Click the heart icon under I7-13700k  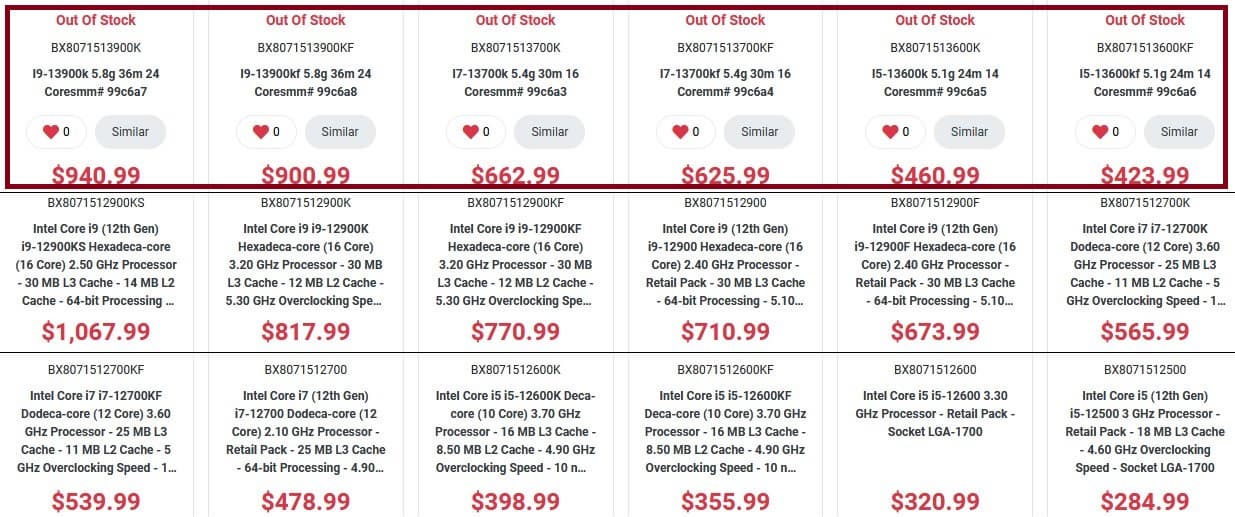pyautogui.click(x=471, y=132)
